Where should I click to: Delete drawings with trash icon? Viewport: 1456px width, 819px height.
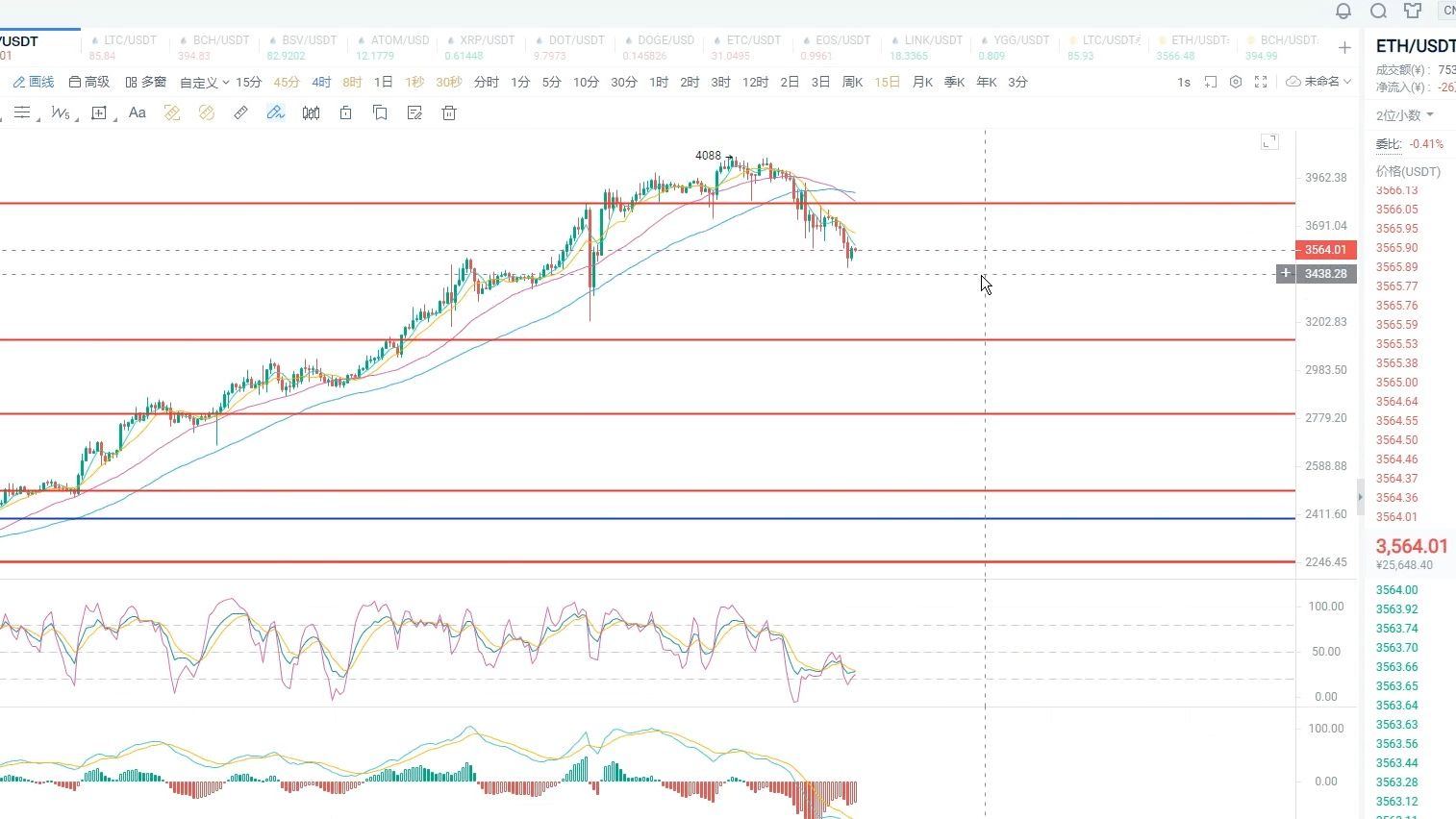[x=448, y=113]
